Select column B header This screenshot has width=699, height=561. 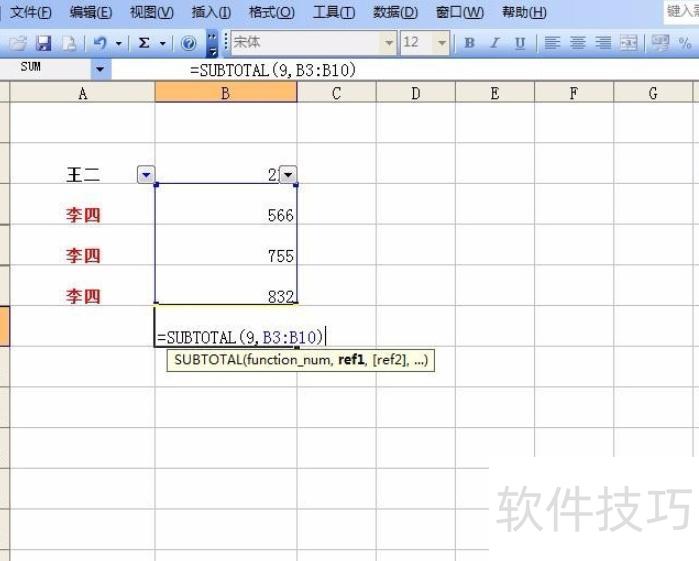tap(226, 93)
